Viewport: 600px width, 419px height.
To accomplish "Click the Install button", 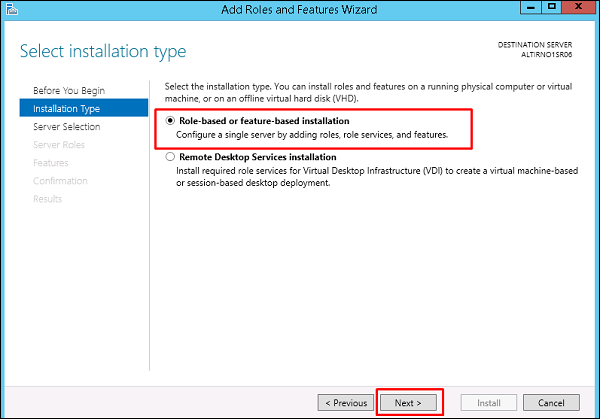I will coord(489,402).
